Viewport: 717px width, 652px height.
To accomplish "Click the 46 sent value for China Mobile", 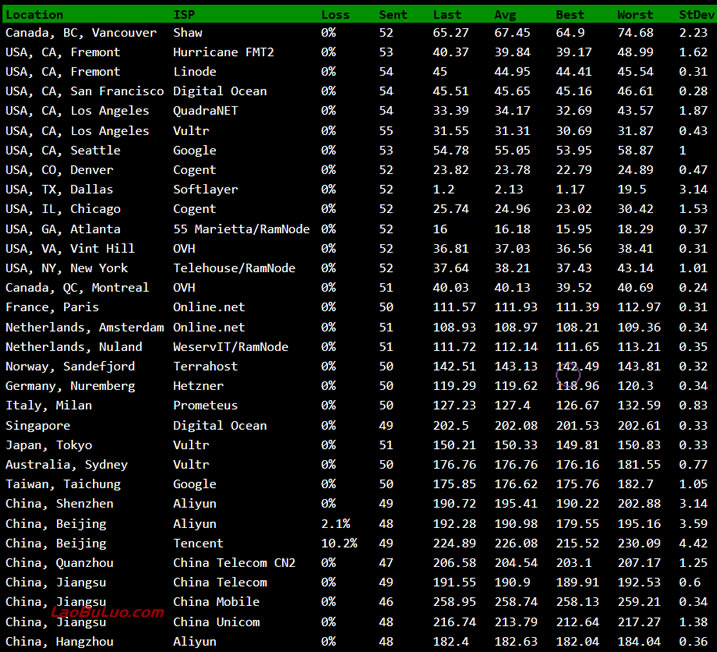I will click(386, 602).
